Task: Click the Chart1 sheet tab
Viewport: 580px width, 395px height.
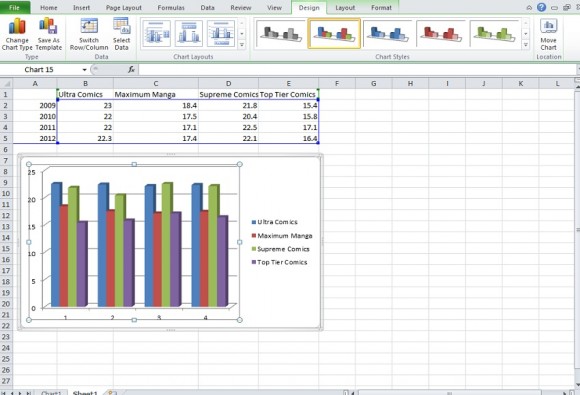Action: click(x=51, y=392)
